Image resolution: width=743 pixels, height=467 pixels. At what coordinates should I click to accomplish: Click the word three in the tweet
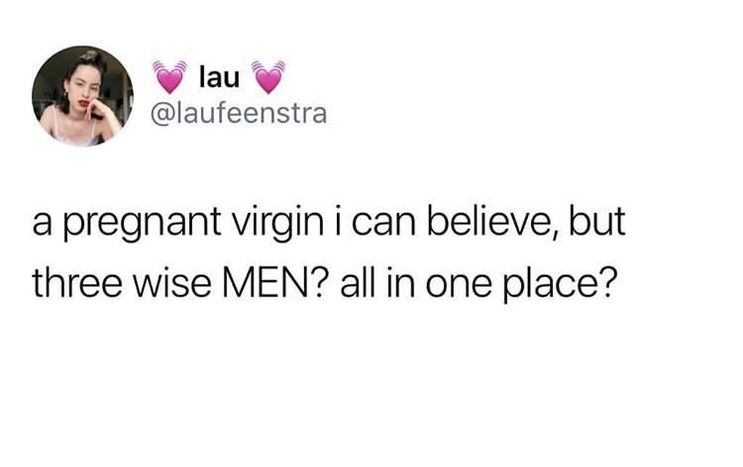point(77,284)
